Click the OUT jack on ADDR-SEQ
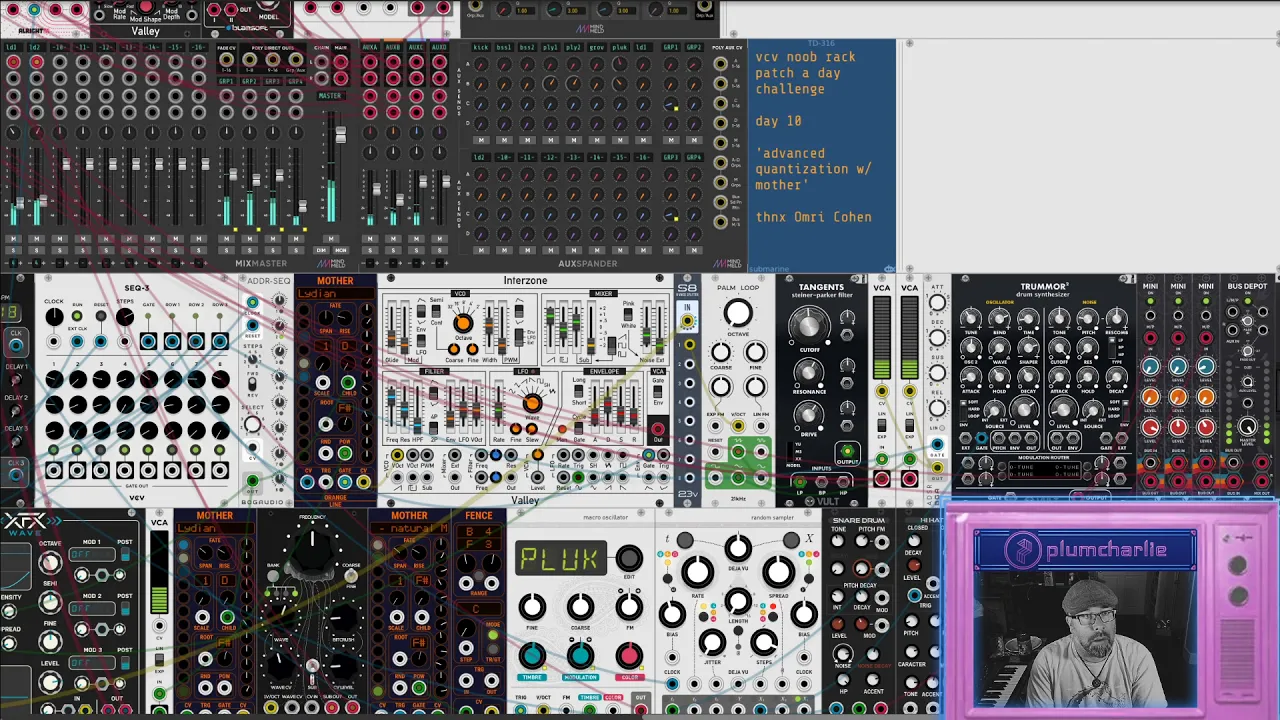Viewport: 1280px width, 720px height. [x=252, y=481]
